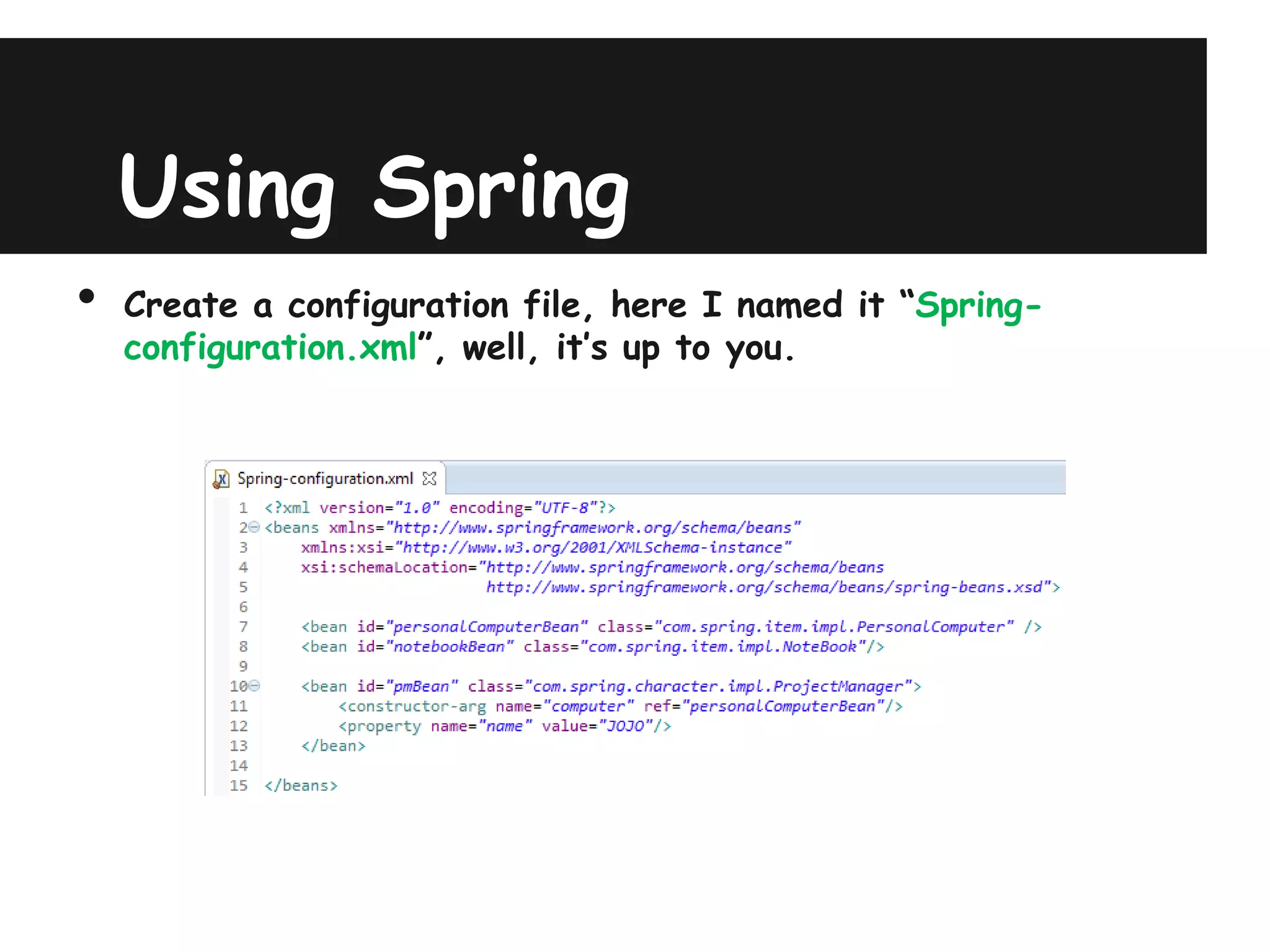Viewport: 1270px width, 952px height.
Task: Click the notebookBean bean definition on line 8
Action: point(592,647)
